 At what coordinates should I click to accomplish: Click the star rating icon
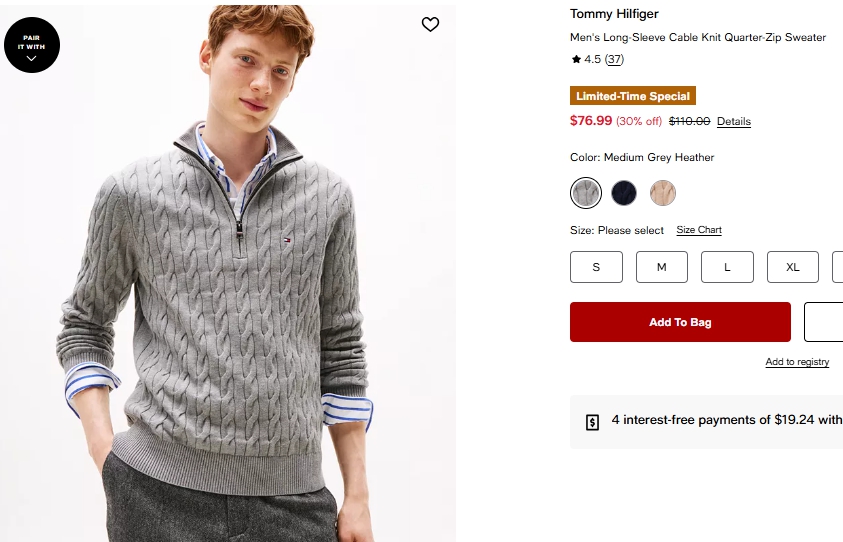tap(576, 60)
